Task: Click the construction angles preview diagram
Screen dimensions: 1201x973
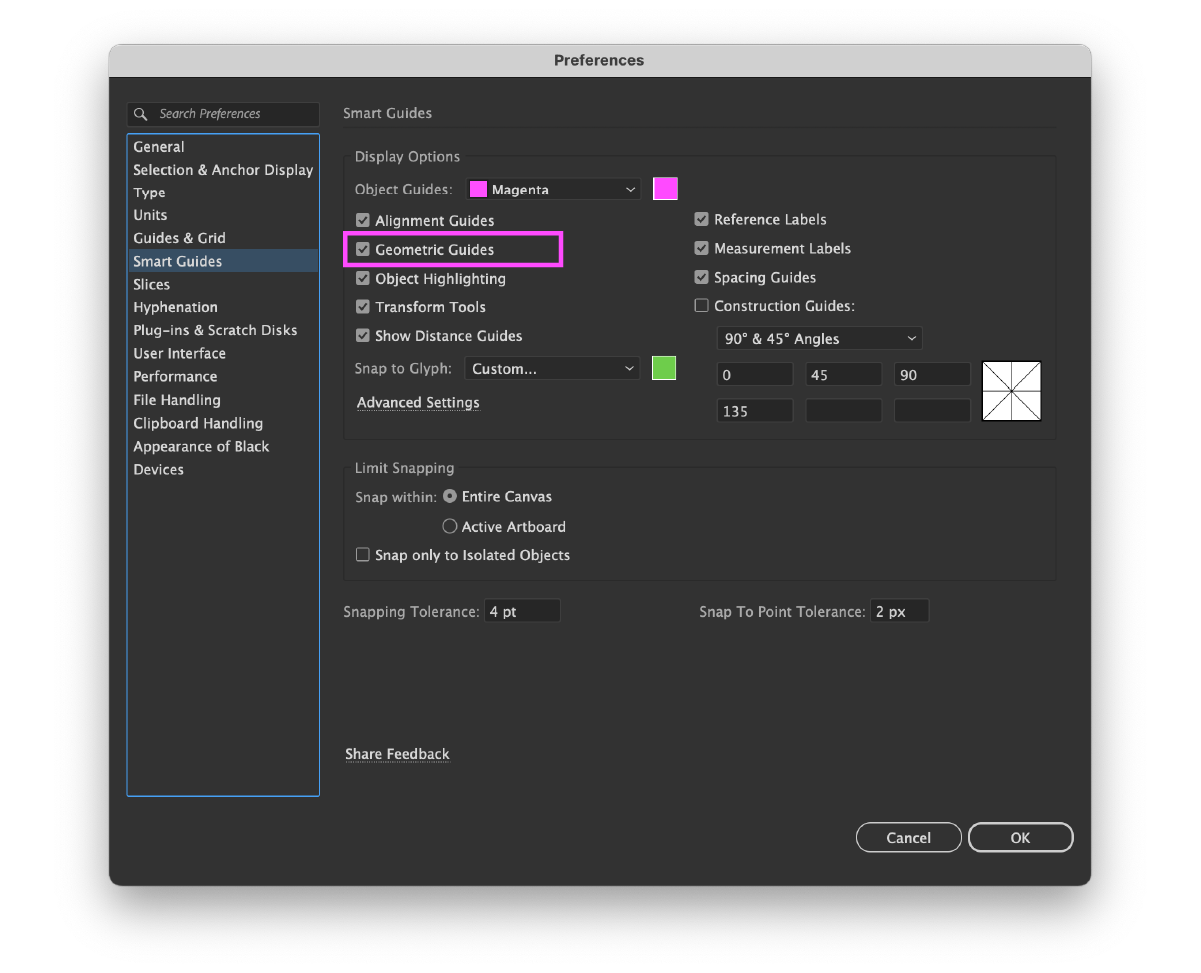Action: pyautogui.click(x=1011, y=391)
